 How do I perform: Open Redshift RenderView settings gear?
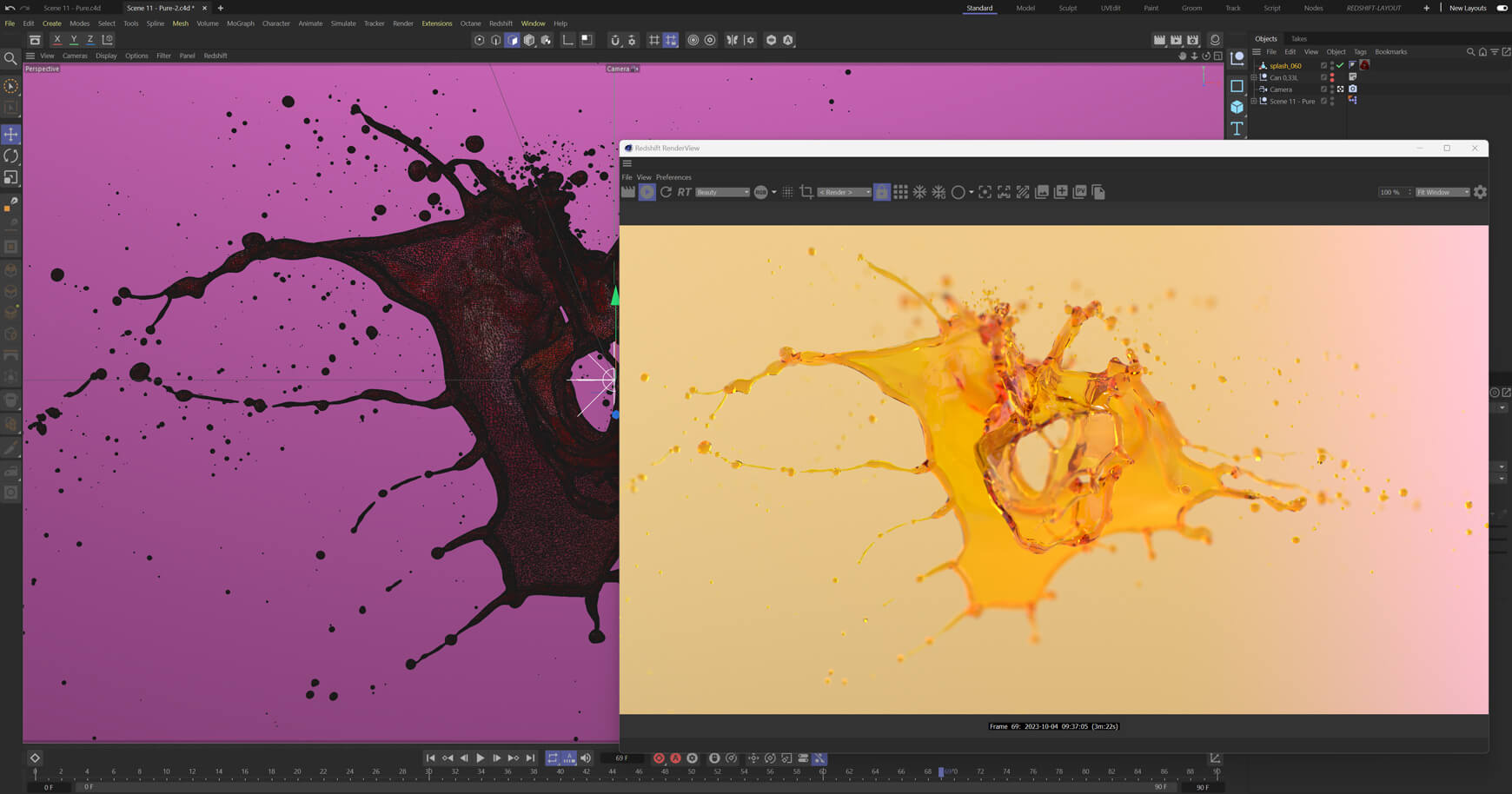point(1480,192)
